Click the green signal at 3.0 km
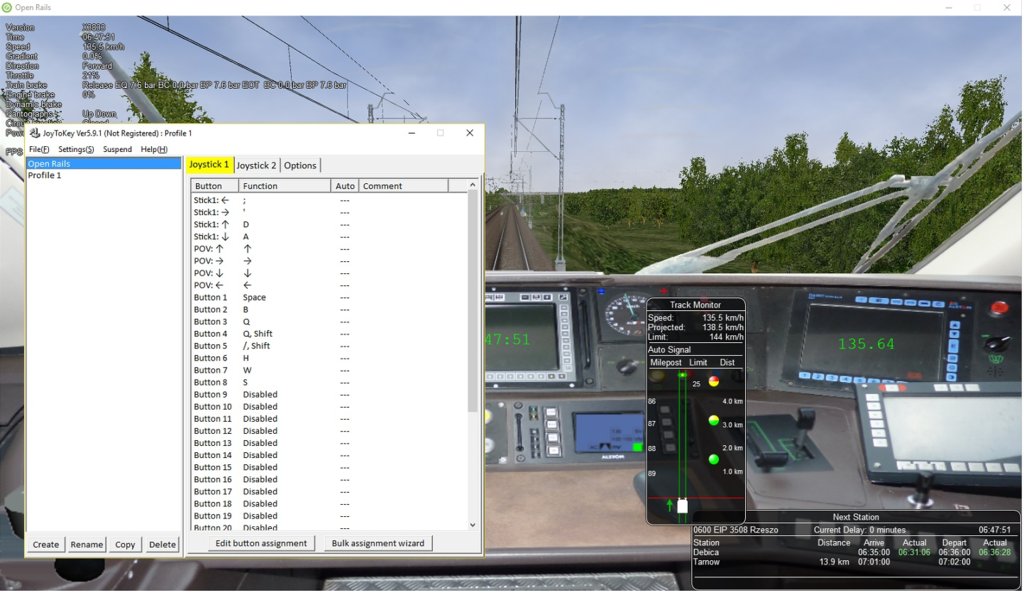This screenshot has height=595, width=1024. coord(714,421)
